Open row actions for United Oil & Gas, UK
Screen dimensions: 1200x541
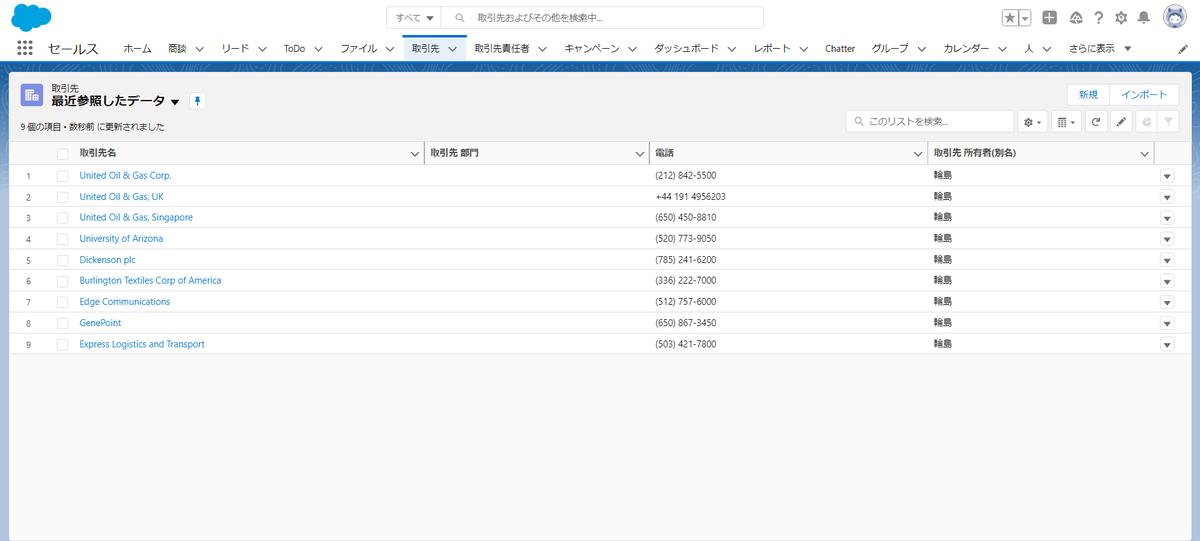pyautogui.click(x=1166, y=197)
